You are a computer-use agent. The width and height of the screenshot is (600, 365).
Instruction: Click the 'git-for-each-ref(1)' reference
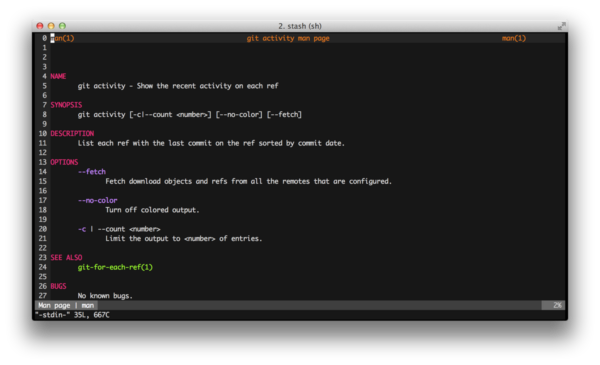coord(115,267)
